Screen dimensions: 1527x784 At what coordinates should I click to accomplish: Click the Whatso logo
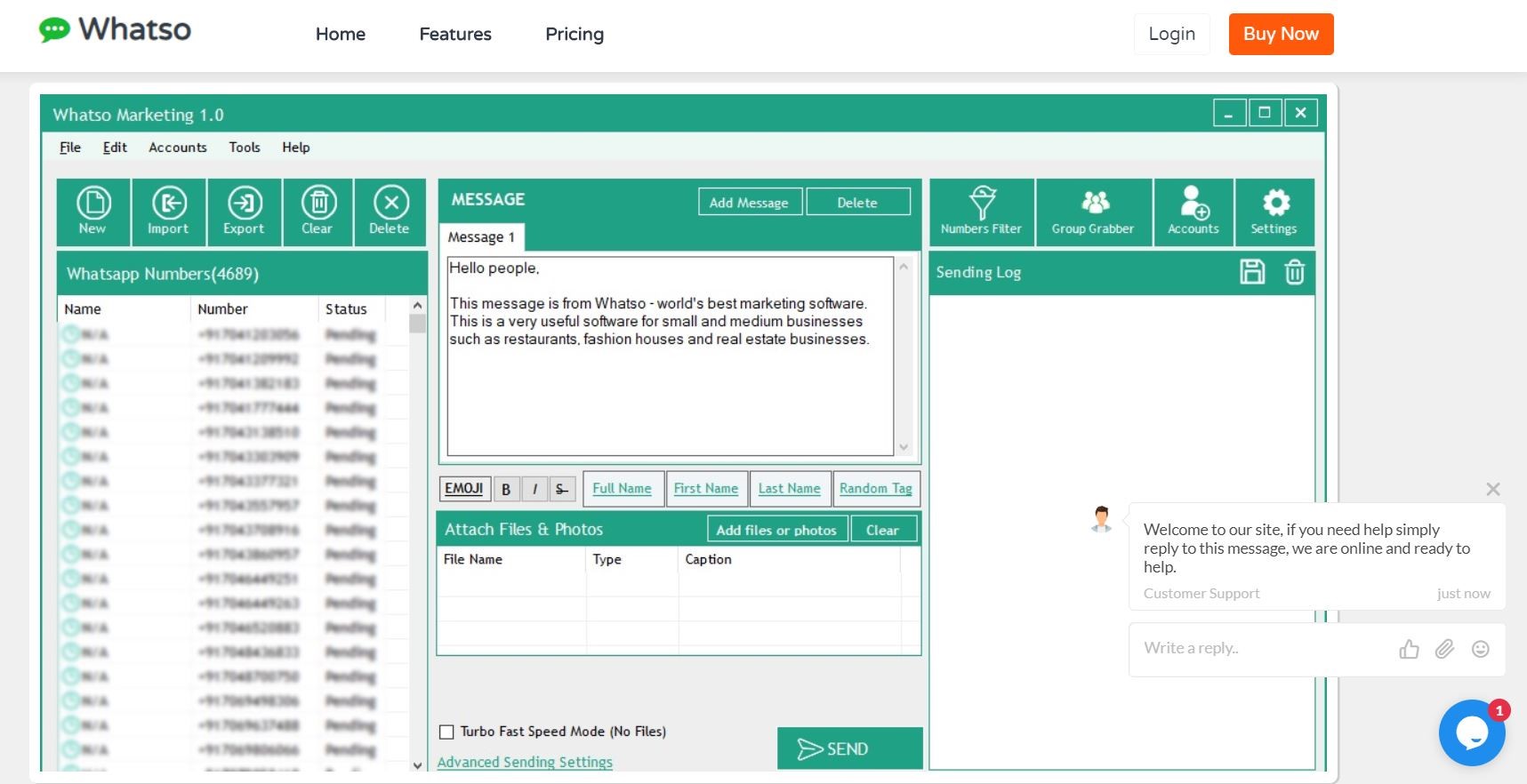[116, 30]
